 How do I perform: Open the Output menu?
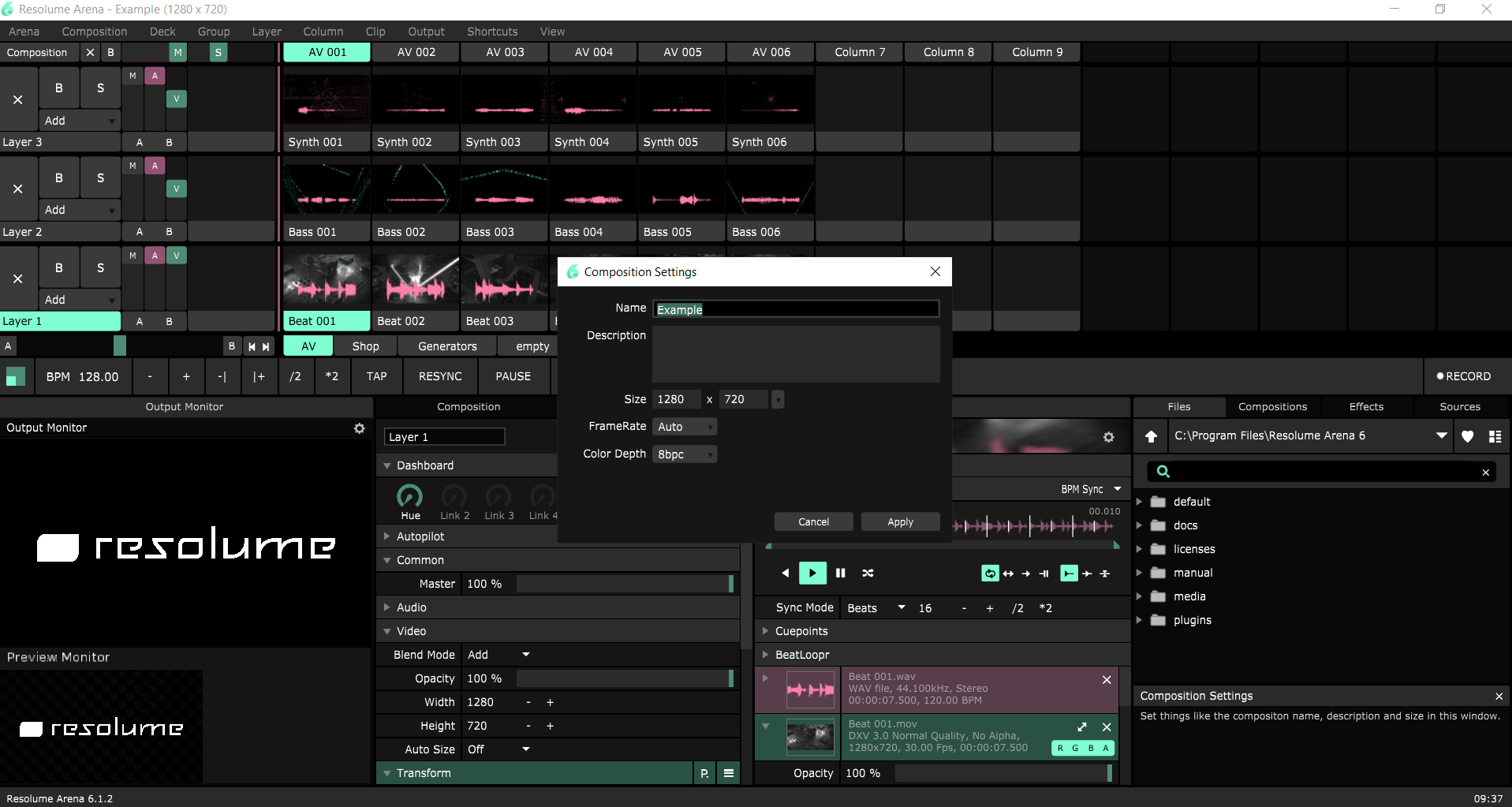(426, 32)
